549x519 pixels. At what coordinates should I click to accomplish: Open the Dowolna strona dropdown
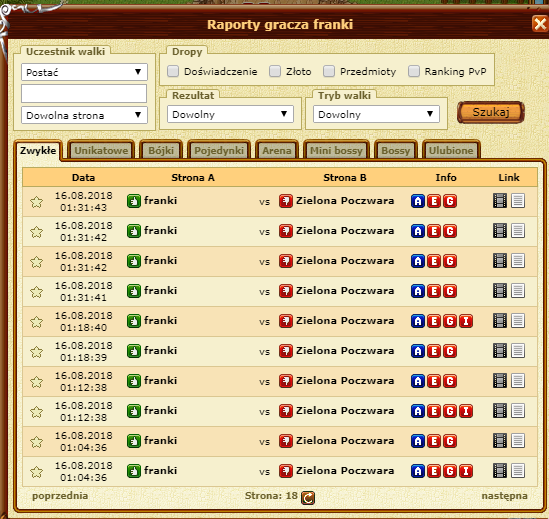[84, 115]
